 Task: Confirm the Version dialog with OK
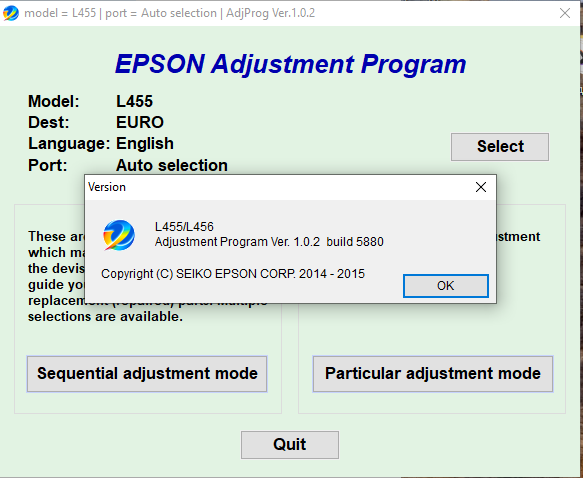[x=445, y=286]
